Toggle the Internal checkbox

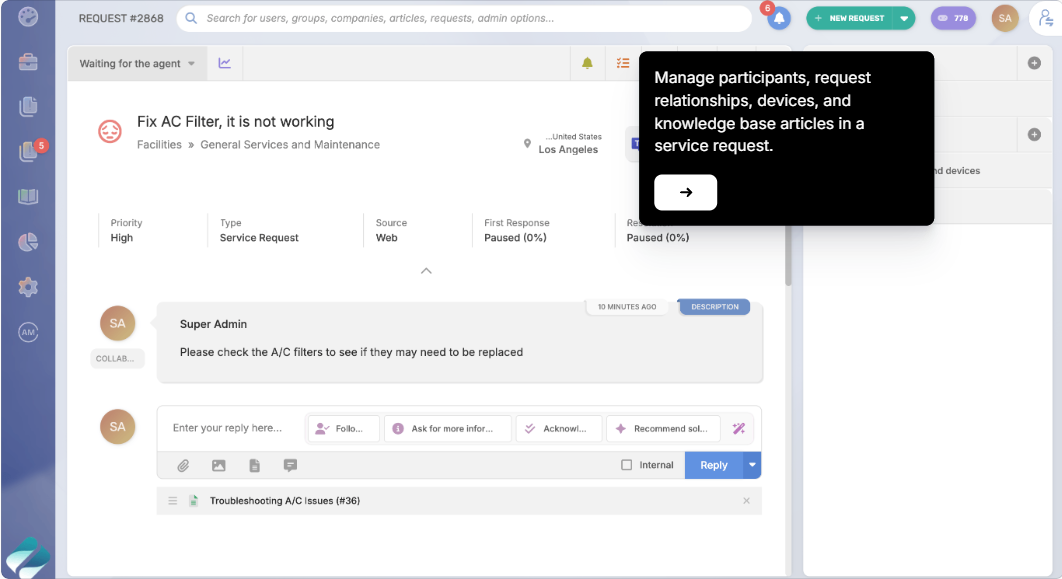coord(626,465)
